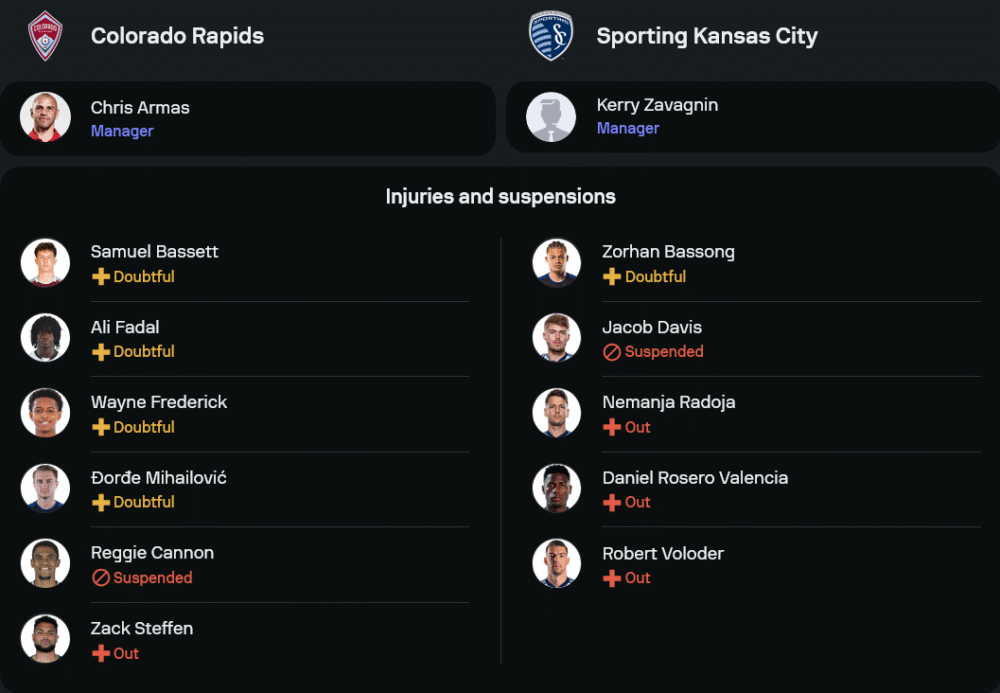
Task: Click Đorđe Mihailović's name
Action: (x=158, y=477)
